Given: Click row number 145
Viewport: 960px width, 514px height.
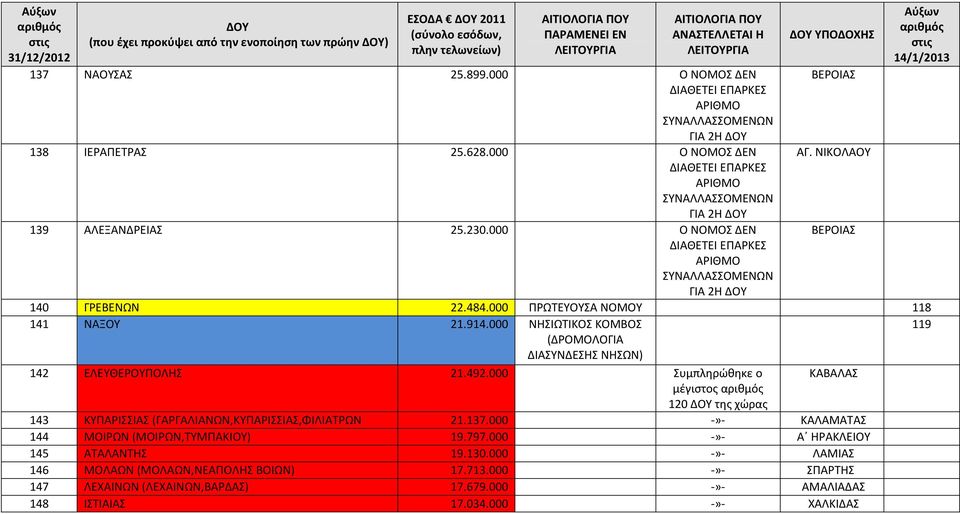Looking at the screenshot, I should 39,453.
